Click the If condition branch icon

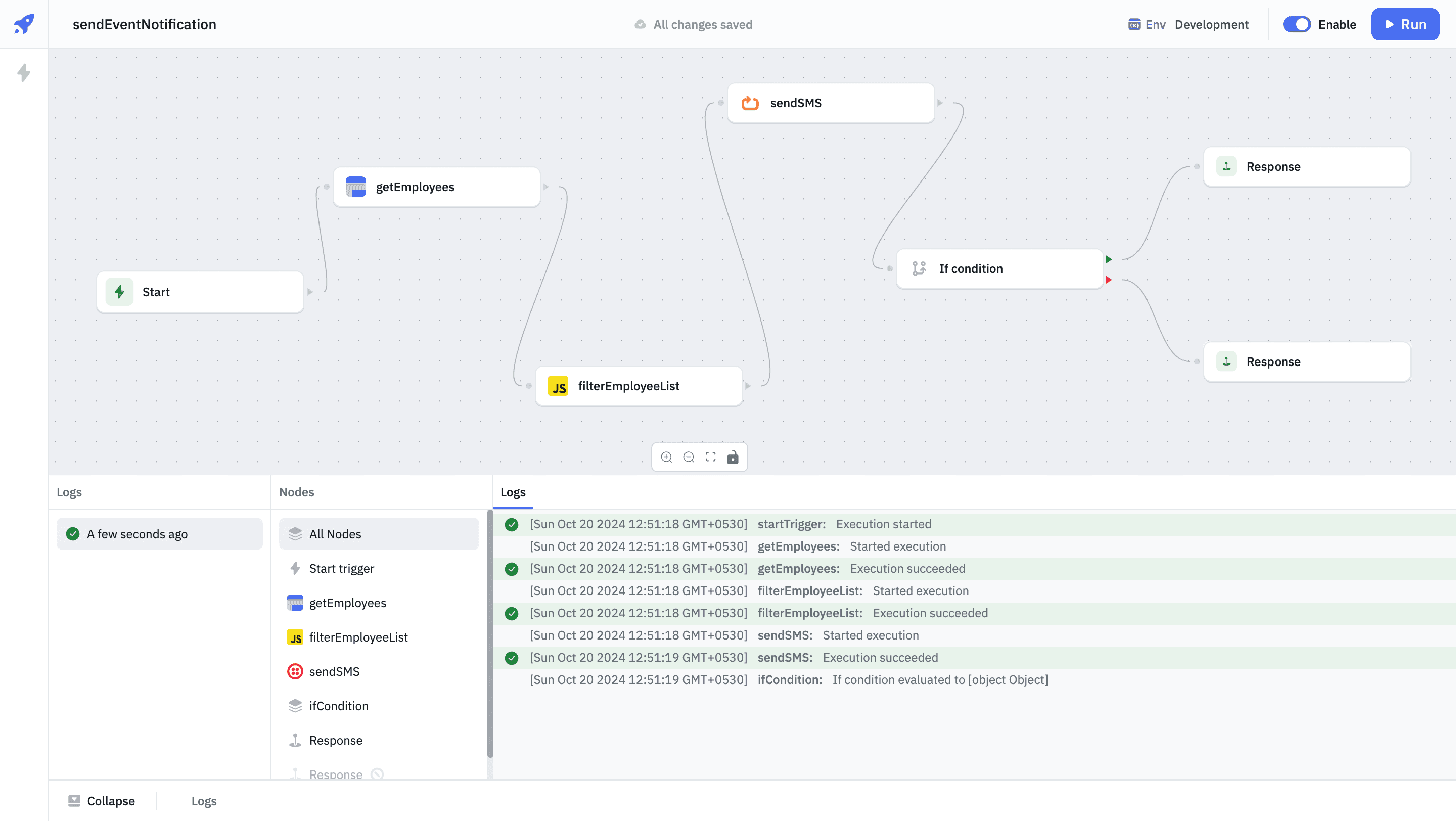tap(919, 268)
